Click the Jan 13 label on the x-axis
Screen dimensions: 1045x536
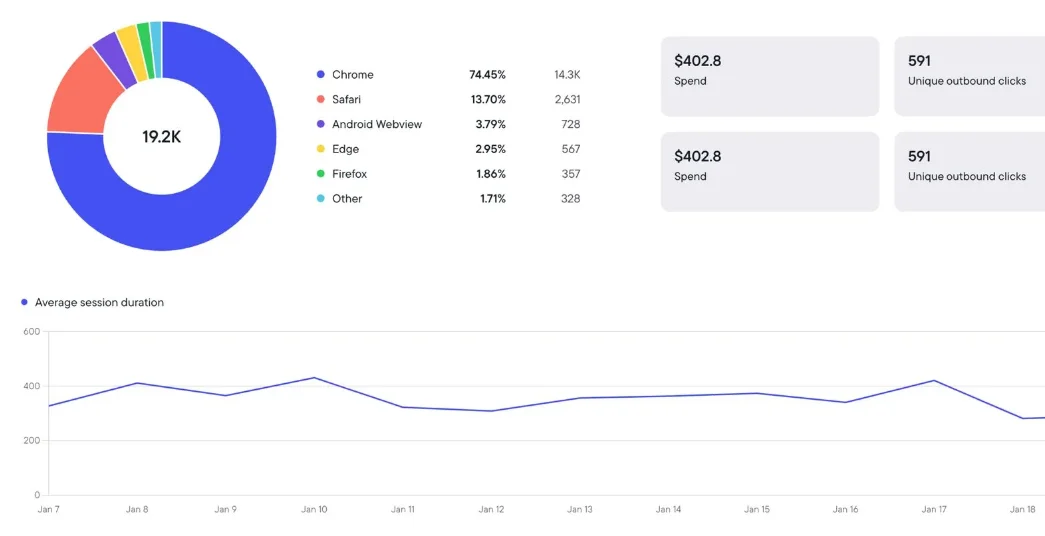click(x=580, y=510)
